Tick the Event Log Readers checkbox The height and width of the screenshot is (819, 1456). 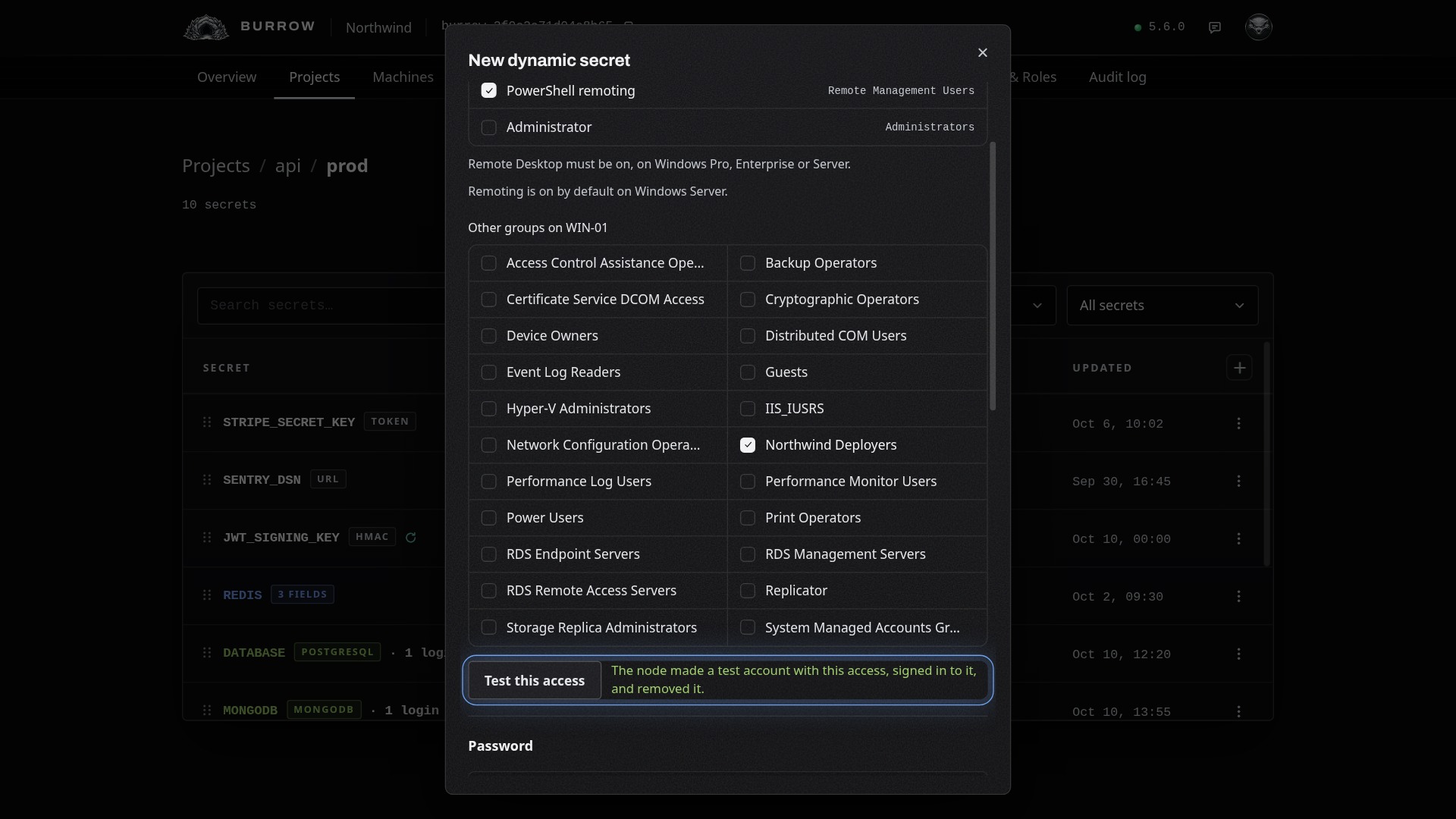tap(489, 372)
